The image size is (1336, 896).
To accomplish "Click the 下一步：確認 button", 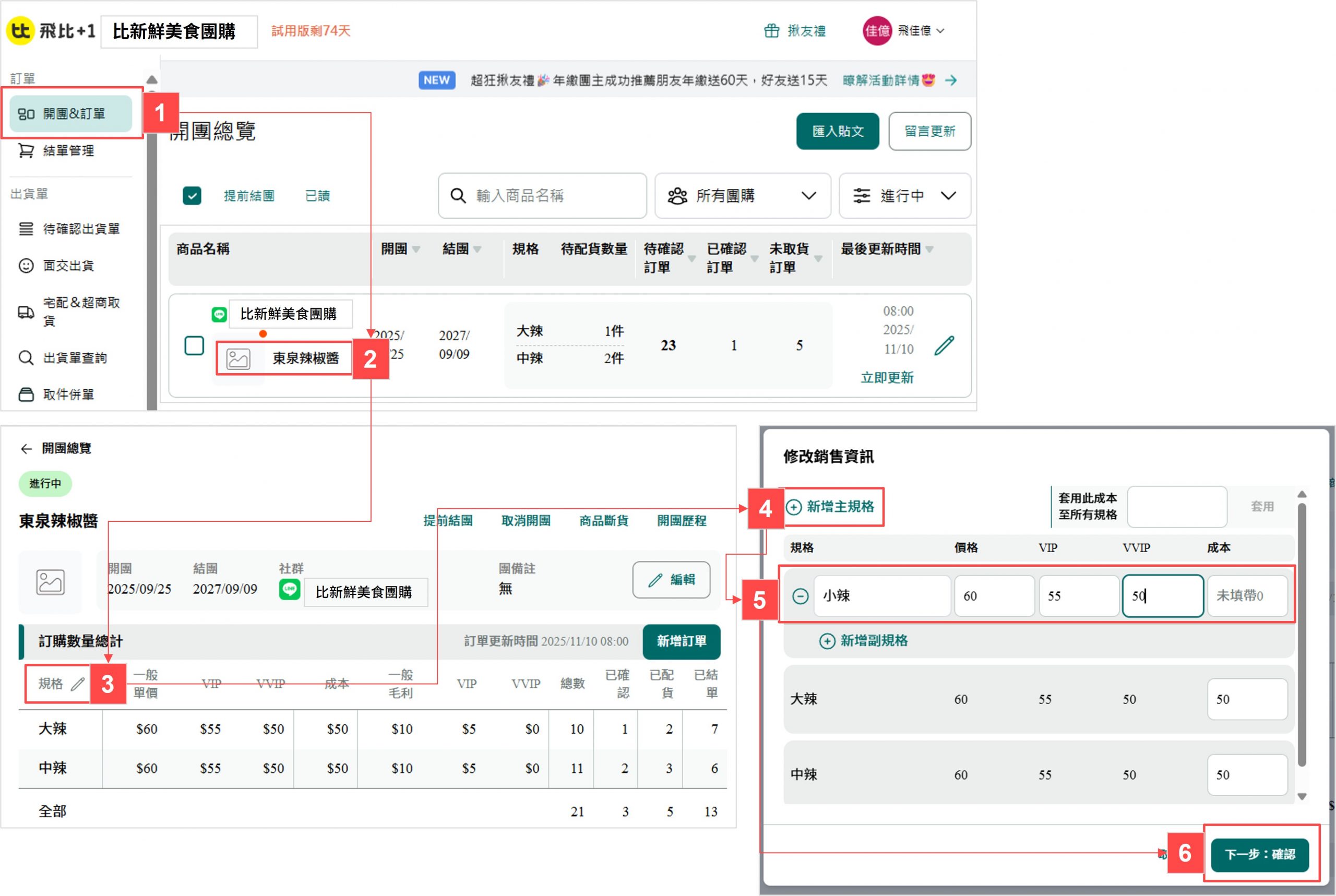I will click(x=1259, y=854).
